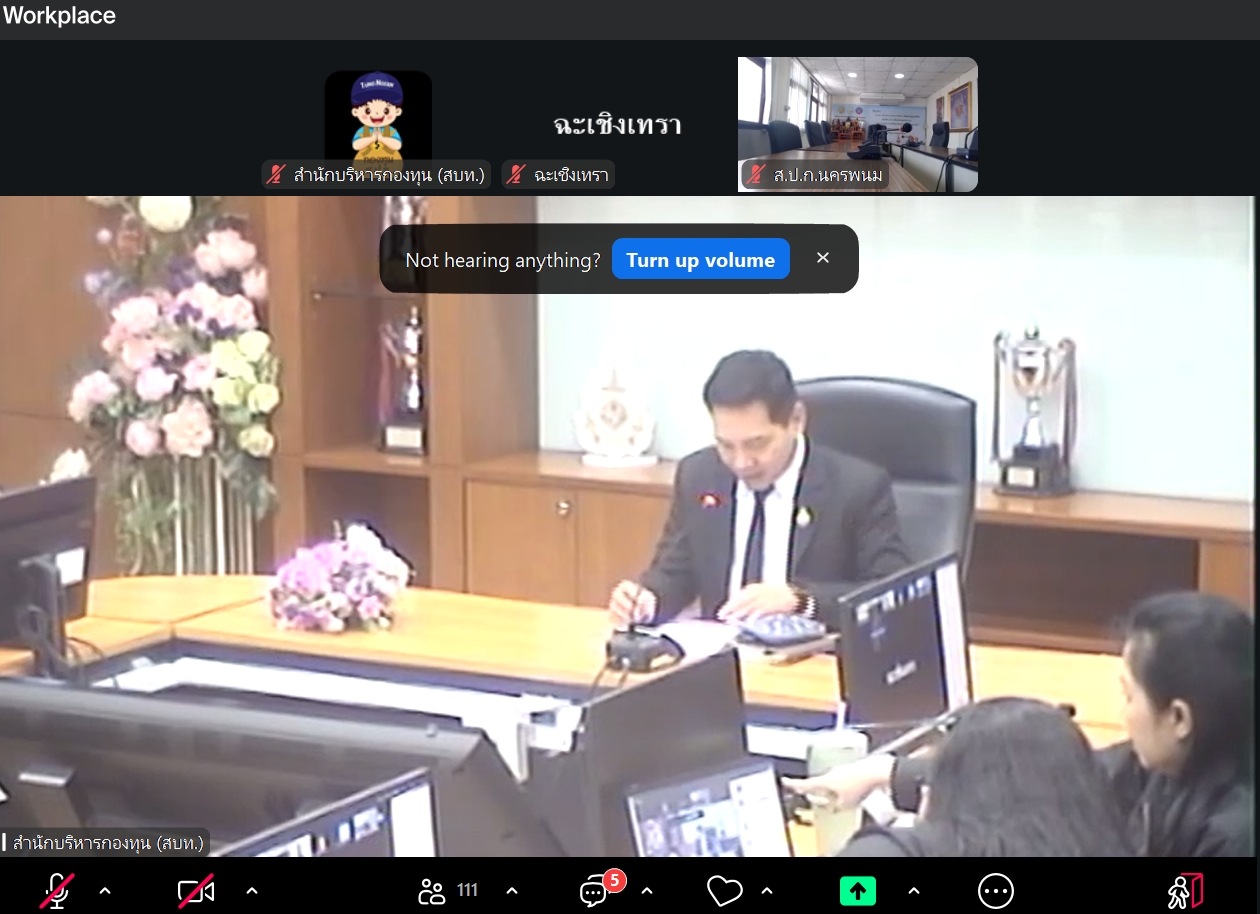This screenshot has height=914, width=1260.
Task: Unmute the microphone in the toolbar
Action: point(57,890)
